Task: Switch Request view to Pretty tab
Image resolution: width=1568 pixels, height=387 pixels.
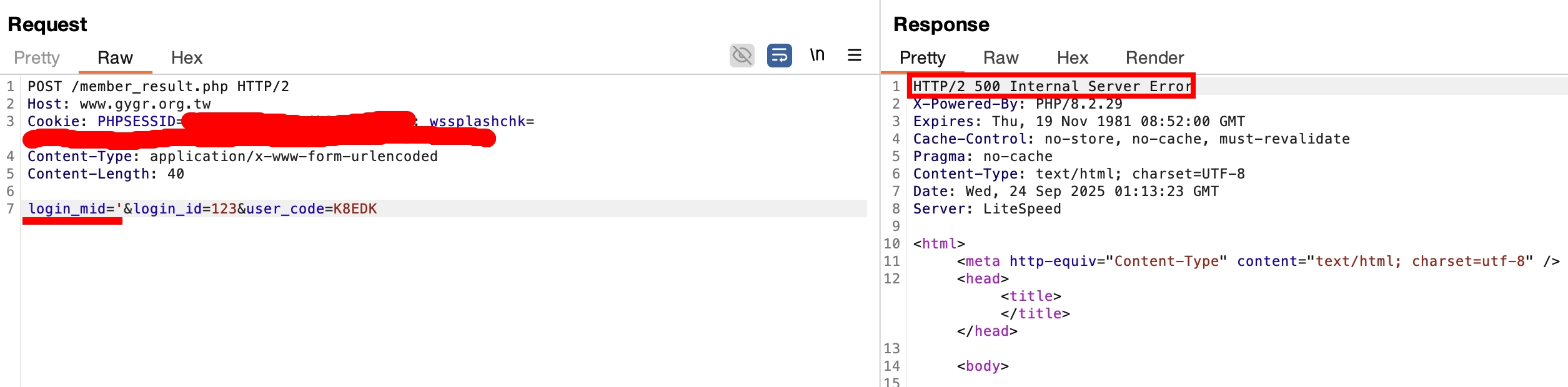Action: pos(37,58)
